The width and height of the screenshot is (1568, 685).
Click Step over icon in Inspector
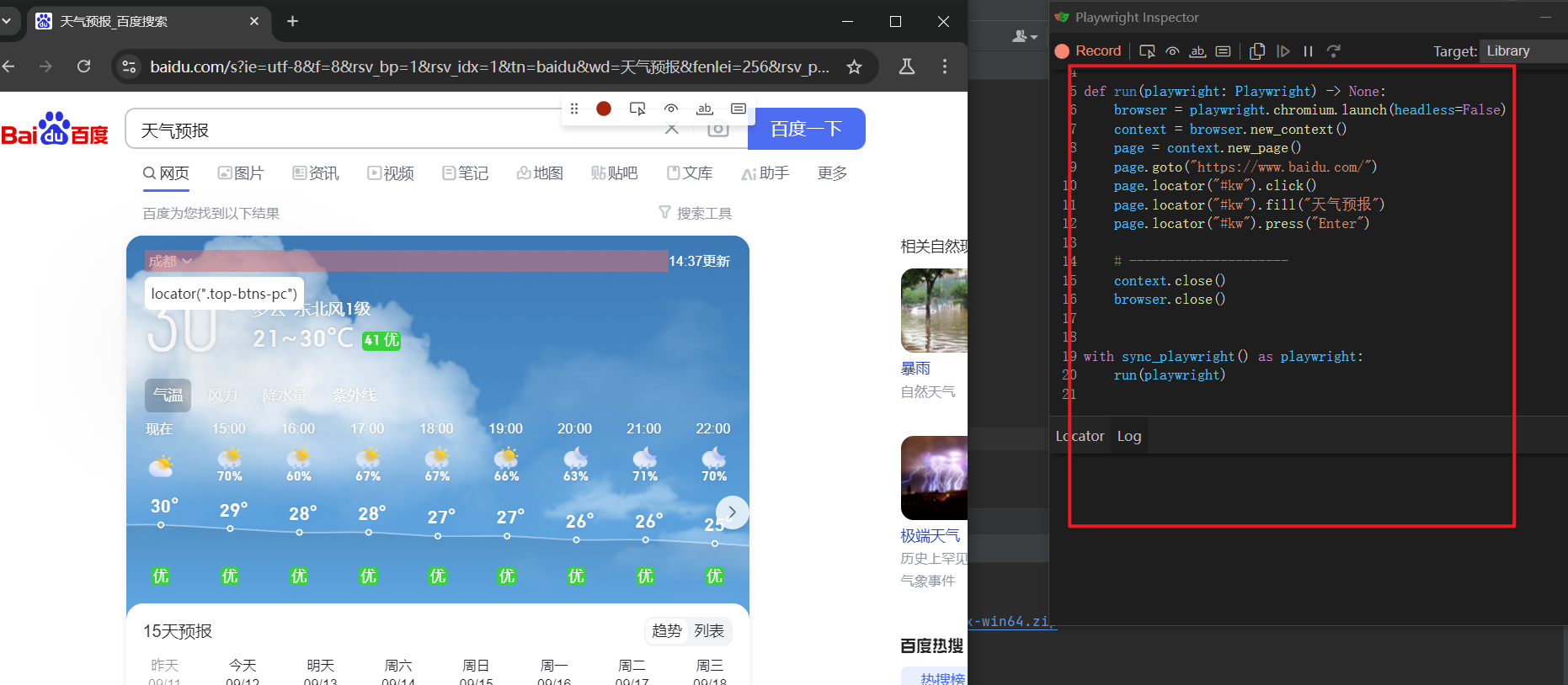coord(1333,51)
